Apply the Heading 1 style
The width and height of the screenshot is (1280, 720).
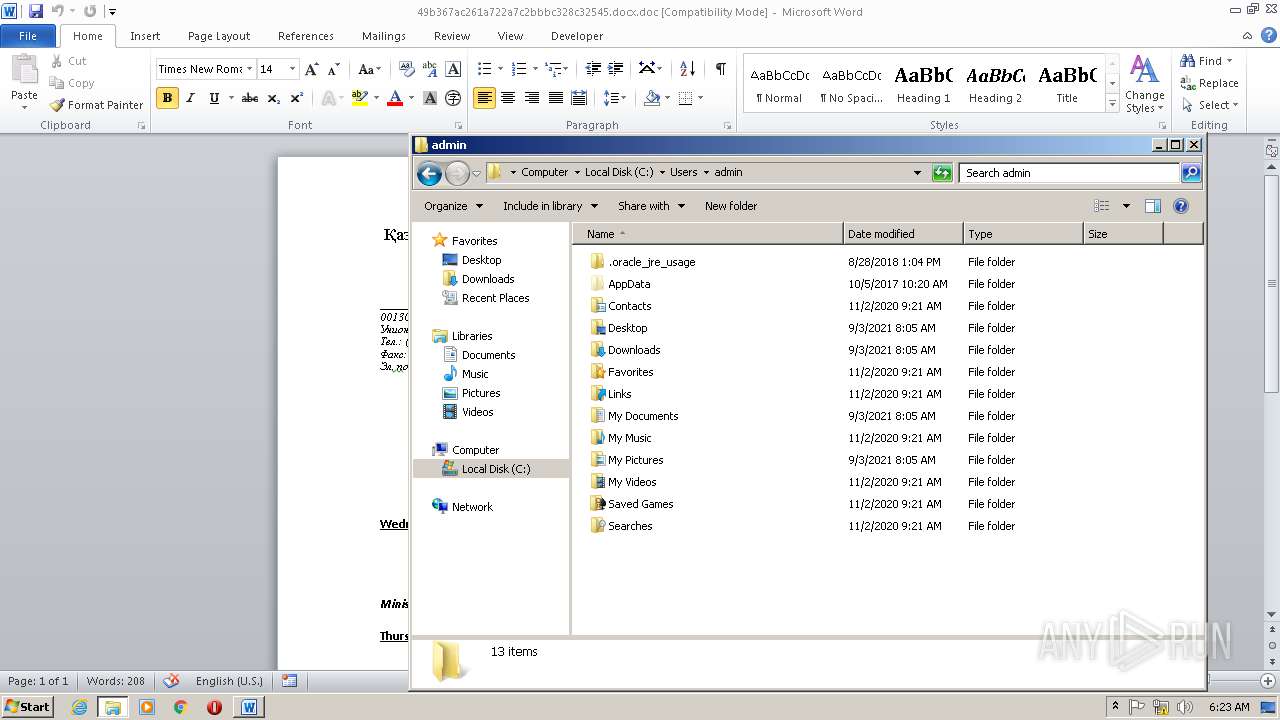923,84
